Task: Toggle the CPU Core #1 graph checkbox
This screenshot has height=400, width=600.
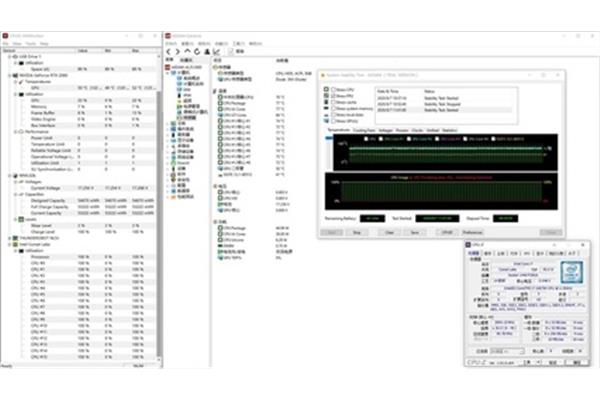Action: (x=381, y=139)
